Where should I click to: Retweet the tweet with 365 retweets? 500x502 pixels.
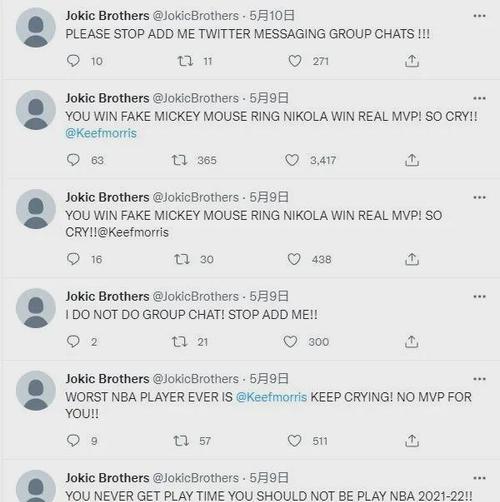[179, 160]
